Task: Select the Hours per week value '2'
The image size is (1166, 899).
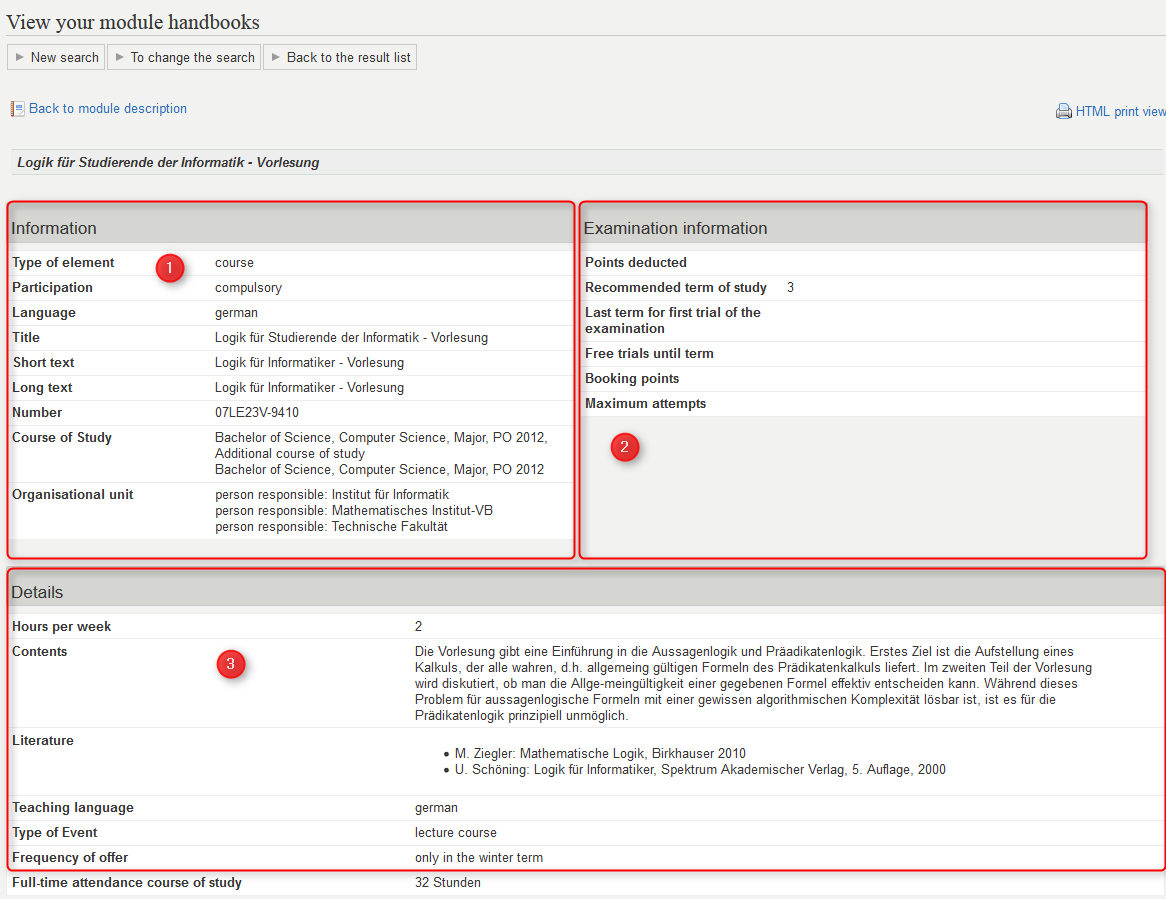Action: tap(419, 627)
